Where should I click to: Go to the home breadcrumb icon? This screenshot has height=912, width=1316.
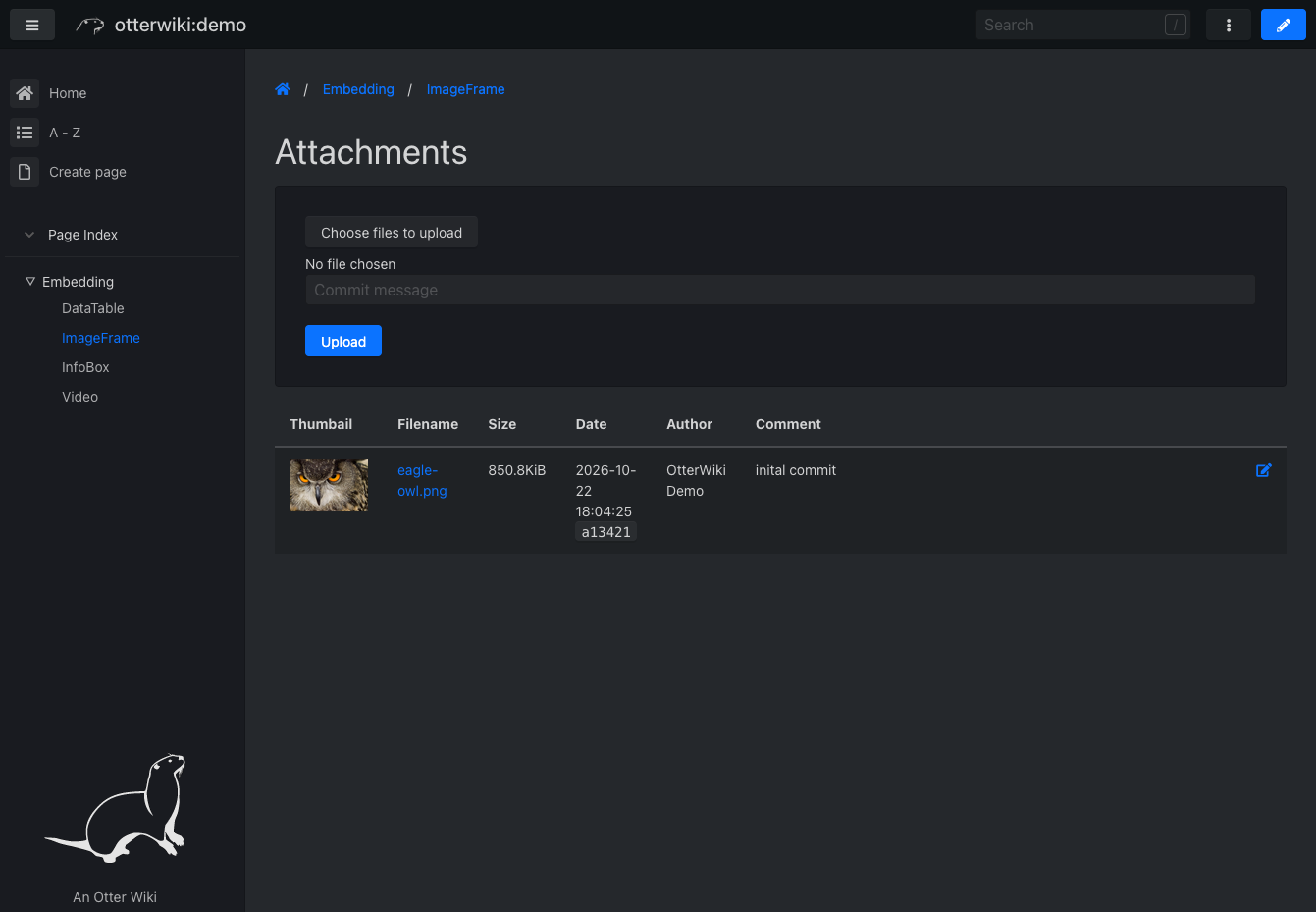click(283, 89)
